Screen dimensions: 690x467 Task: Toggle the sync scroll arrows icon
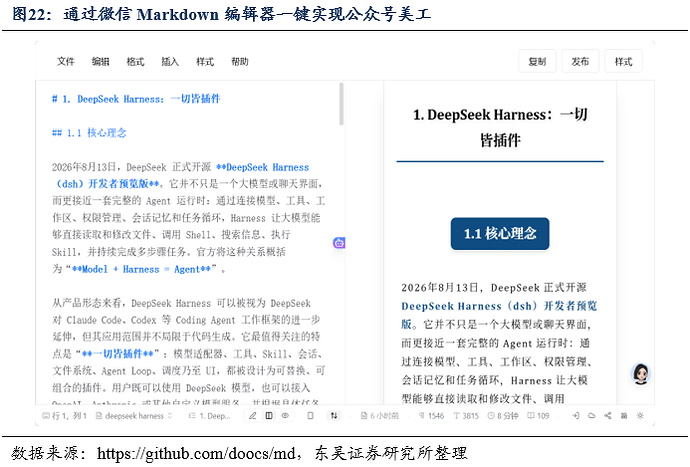334,416
